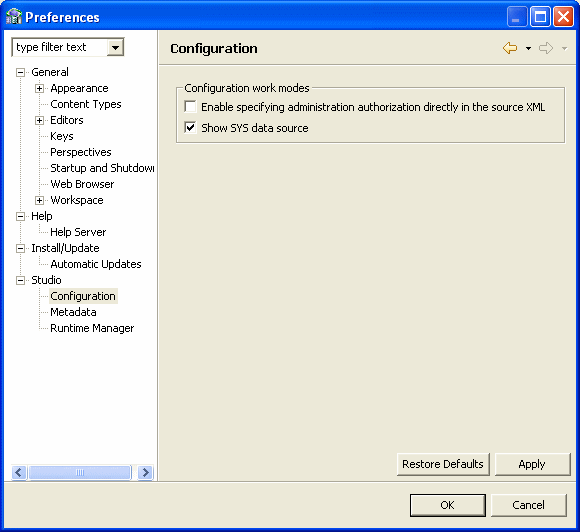Open the filter text dropdown arrow
Image resolution: width=580 pixels, height=532 pixels.
pyautogui.click(x=115, y=47)
